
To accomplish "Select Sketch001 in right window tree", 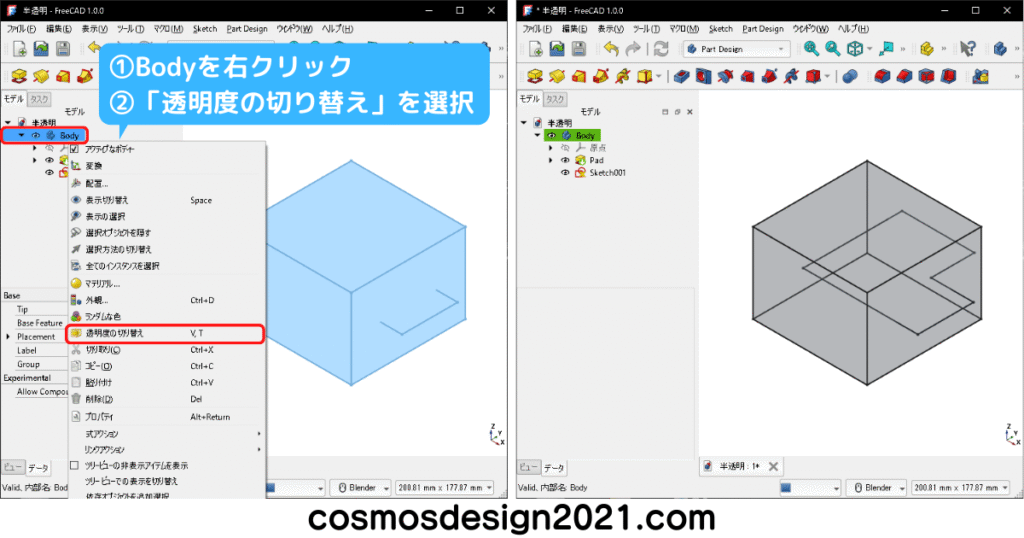I will [x=607, y=173].
